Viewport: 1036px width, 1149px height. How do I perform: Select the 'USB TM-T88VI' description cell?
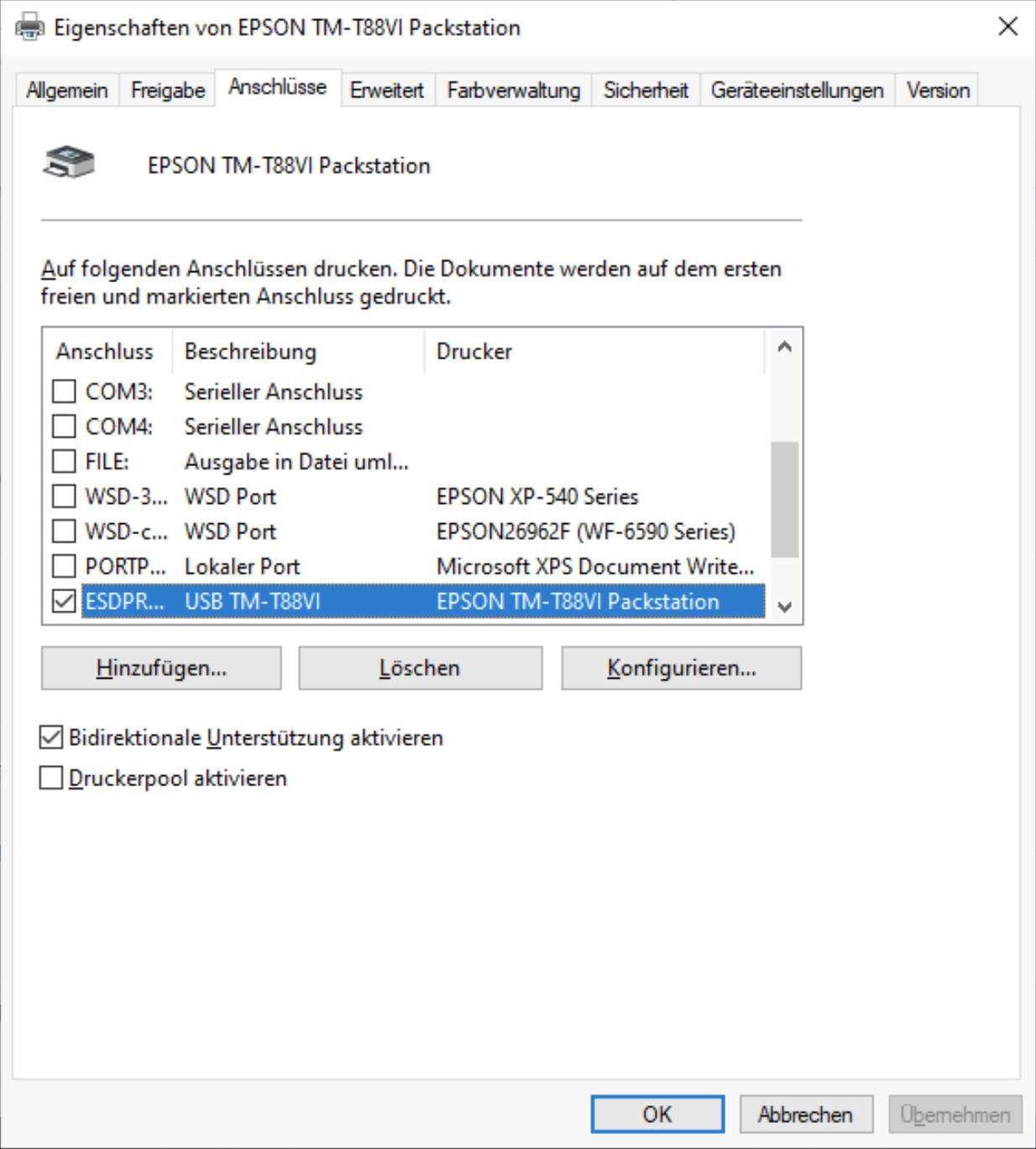[x=253, y=601]
